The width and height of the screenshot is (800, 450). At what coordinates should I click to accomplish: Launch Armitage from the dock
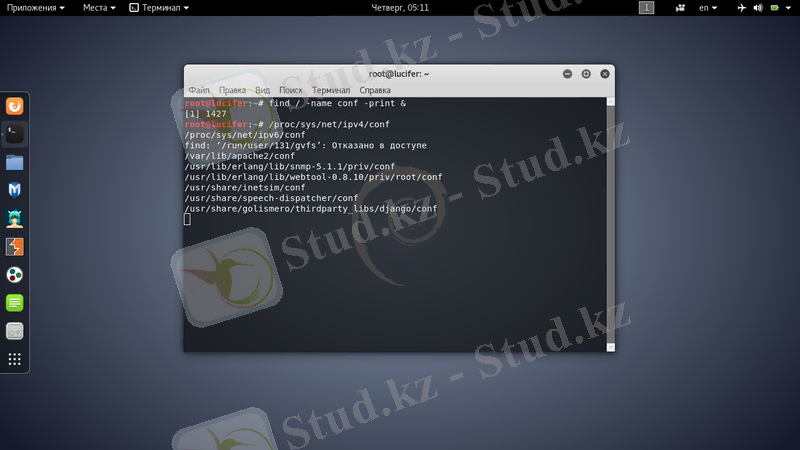pyautogui.click(x=14, y=218)
